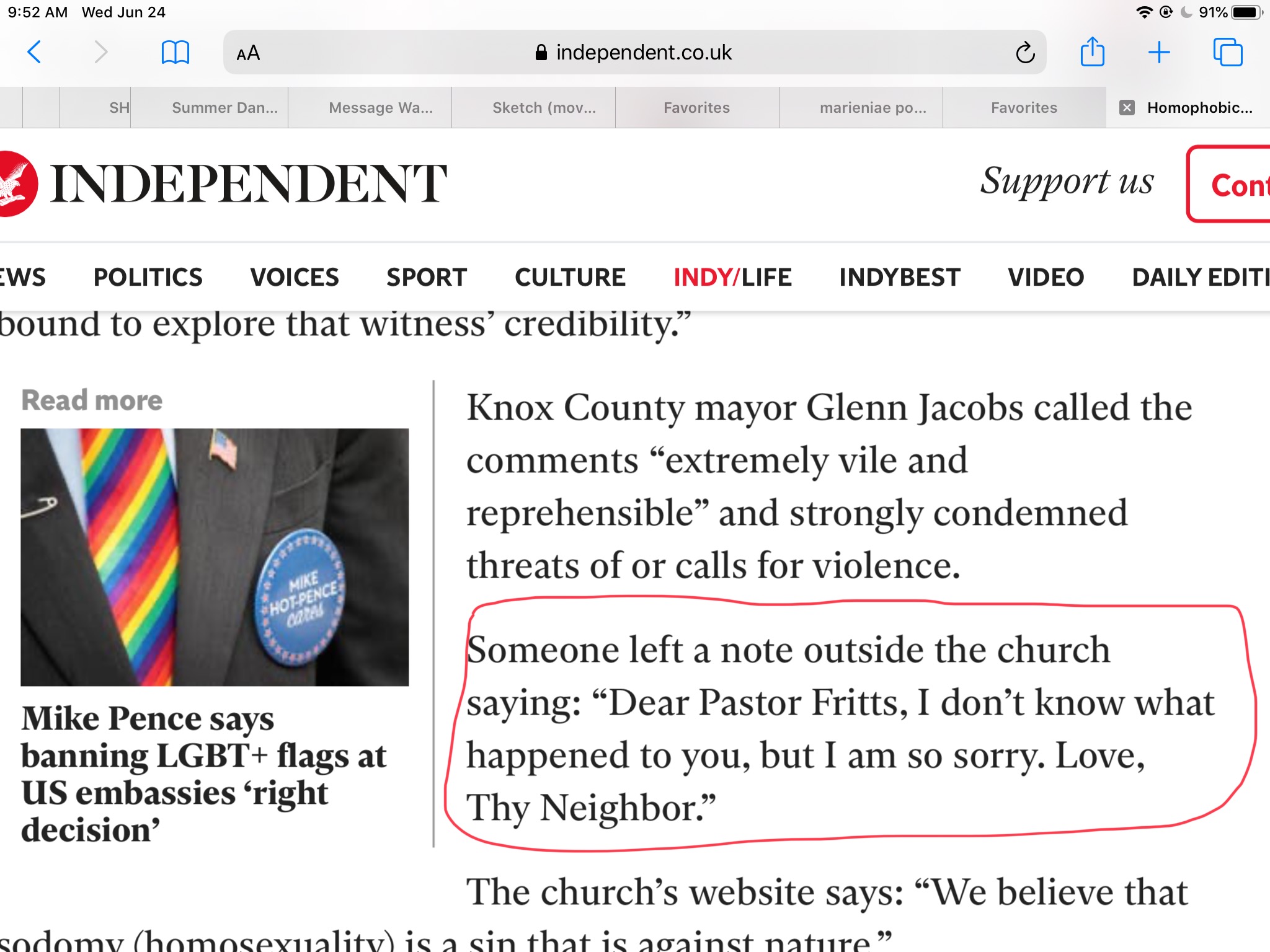Show all tabs overview icon

point(1227,52)
